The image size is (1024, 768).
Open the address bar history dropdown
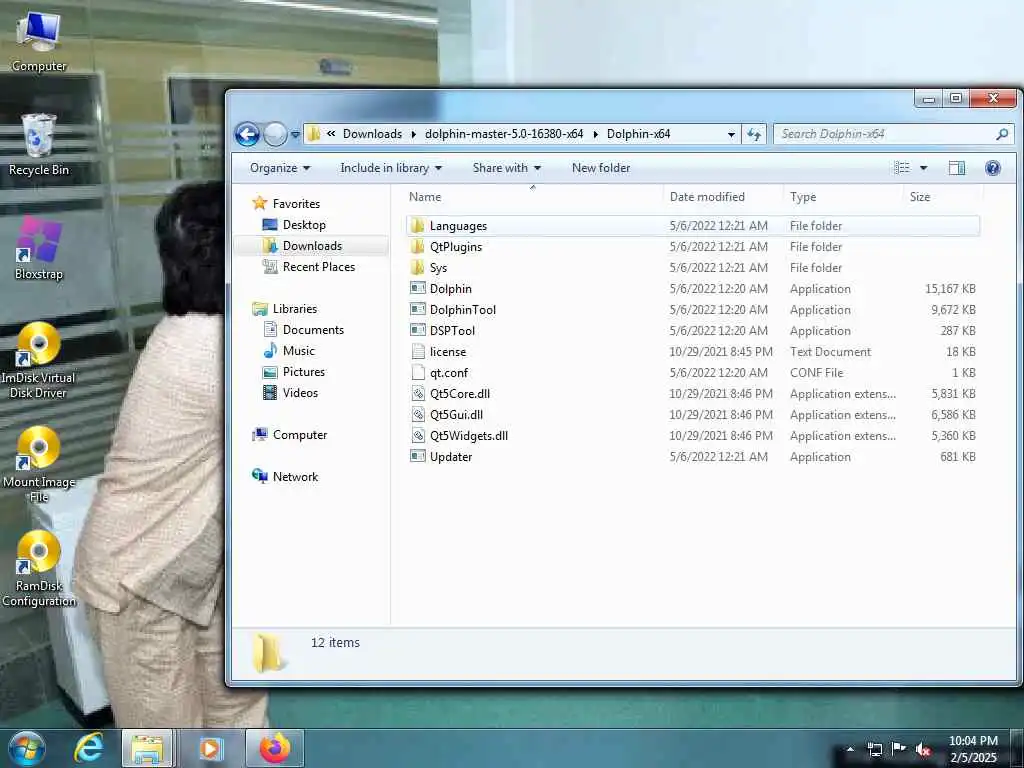731,135
